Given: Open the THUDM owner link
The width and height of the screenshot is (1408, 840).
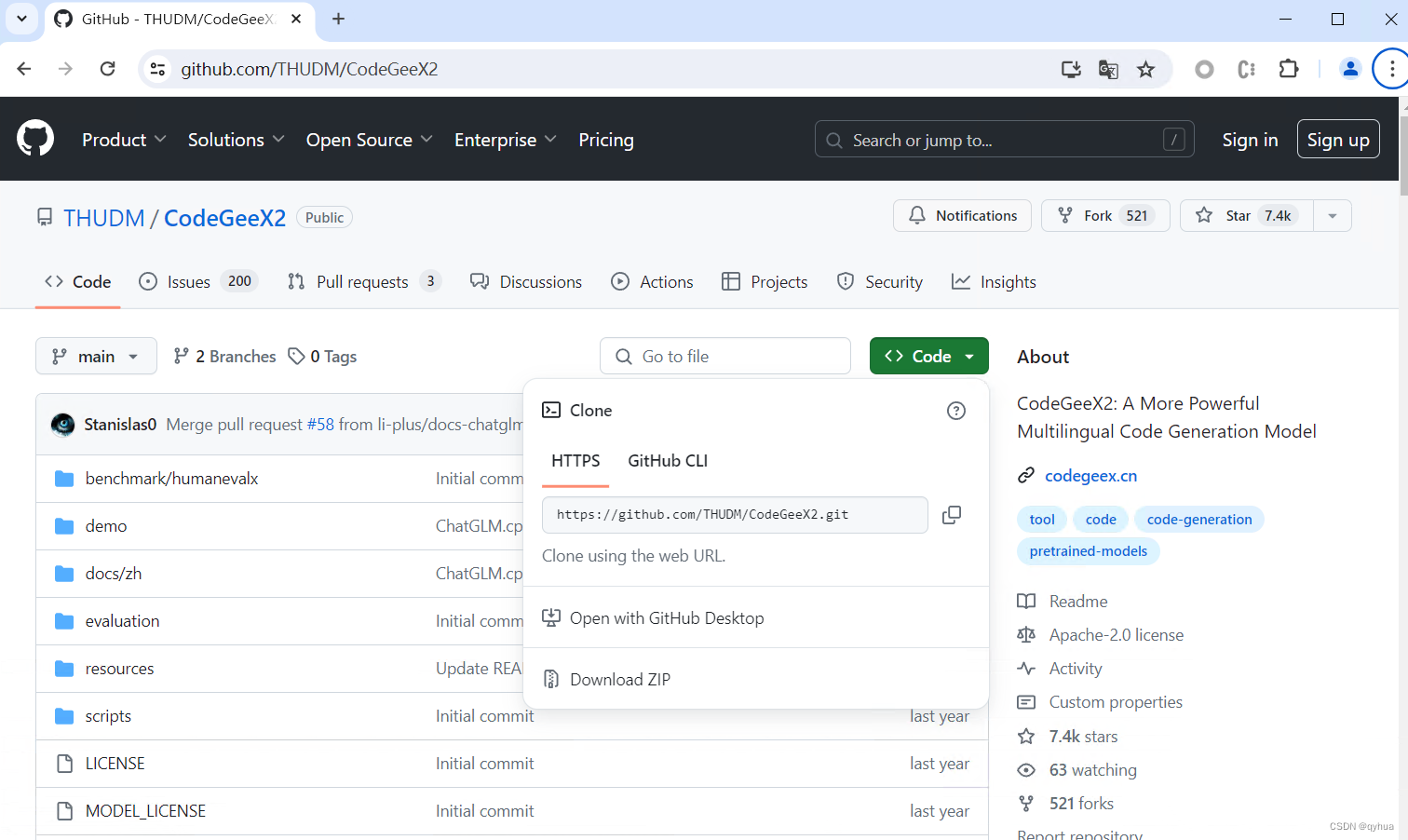Looking at the screenshot, I should [x=104, y=218].
